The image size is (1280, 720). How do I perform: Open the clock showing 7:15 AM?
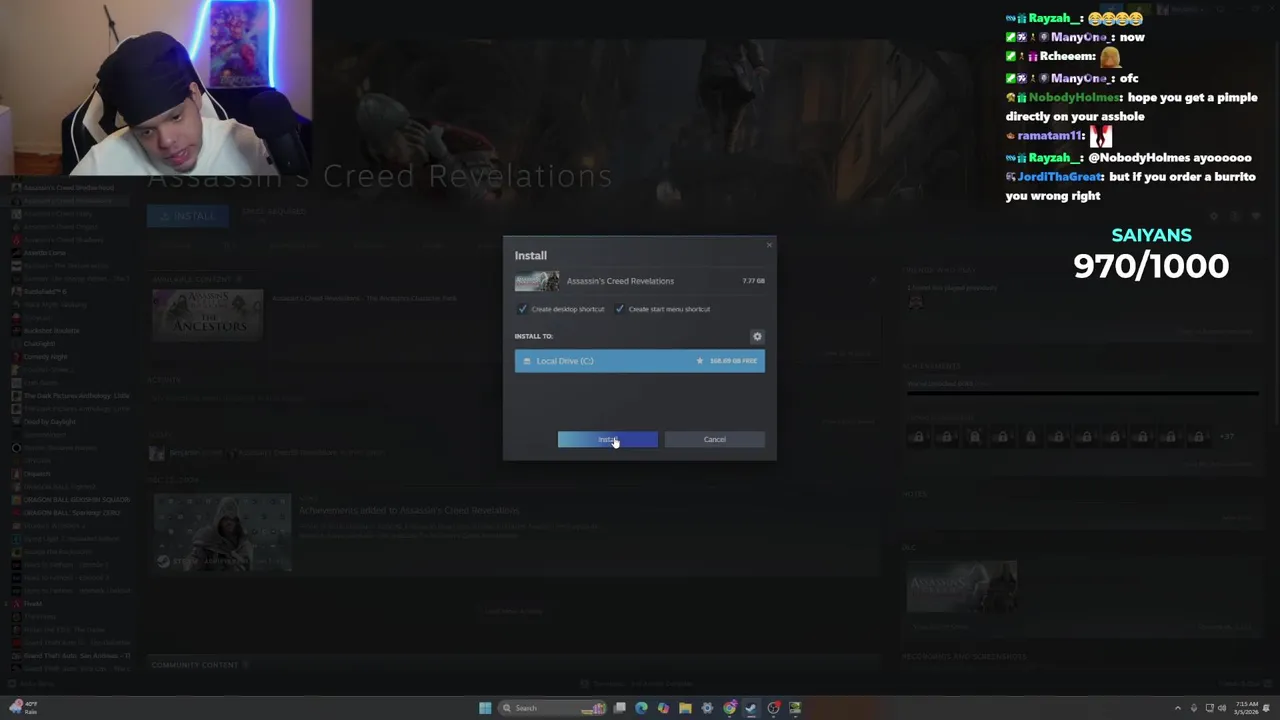pyautogui.click(x=1246, y=708)
